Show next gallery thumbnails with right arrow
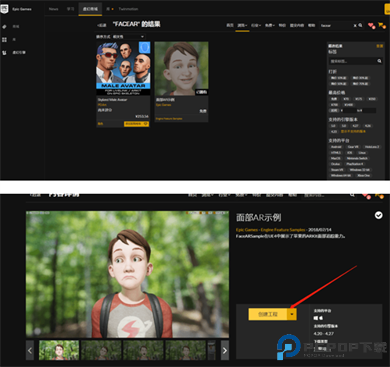The image size is (390, 367). point(225,350)
